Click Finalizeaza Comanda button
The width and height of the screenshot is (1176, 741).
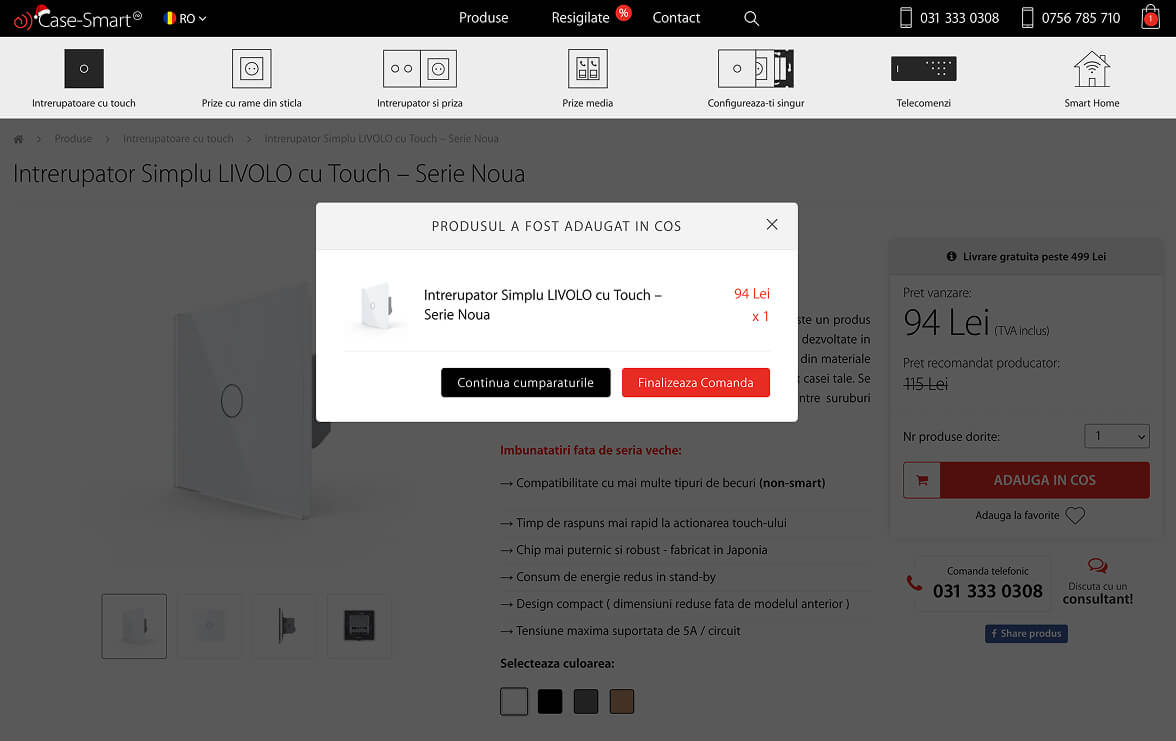coord(696,383)
